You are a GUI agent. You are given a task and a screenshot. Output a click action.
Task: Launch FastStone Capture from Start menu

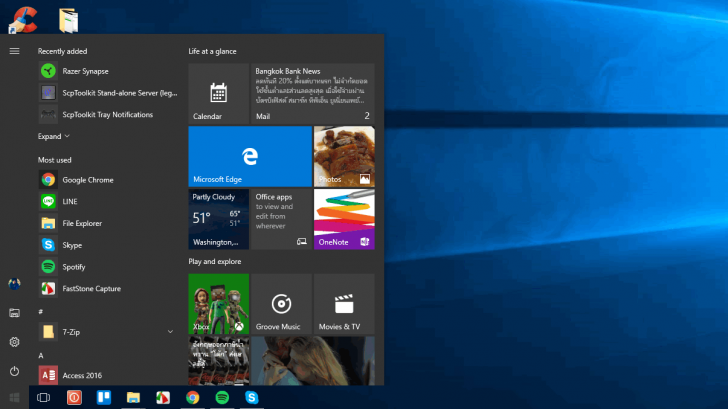pos(108,288)
